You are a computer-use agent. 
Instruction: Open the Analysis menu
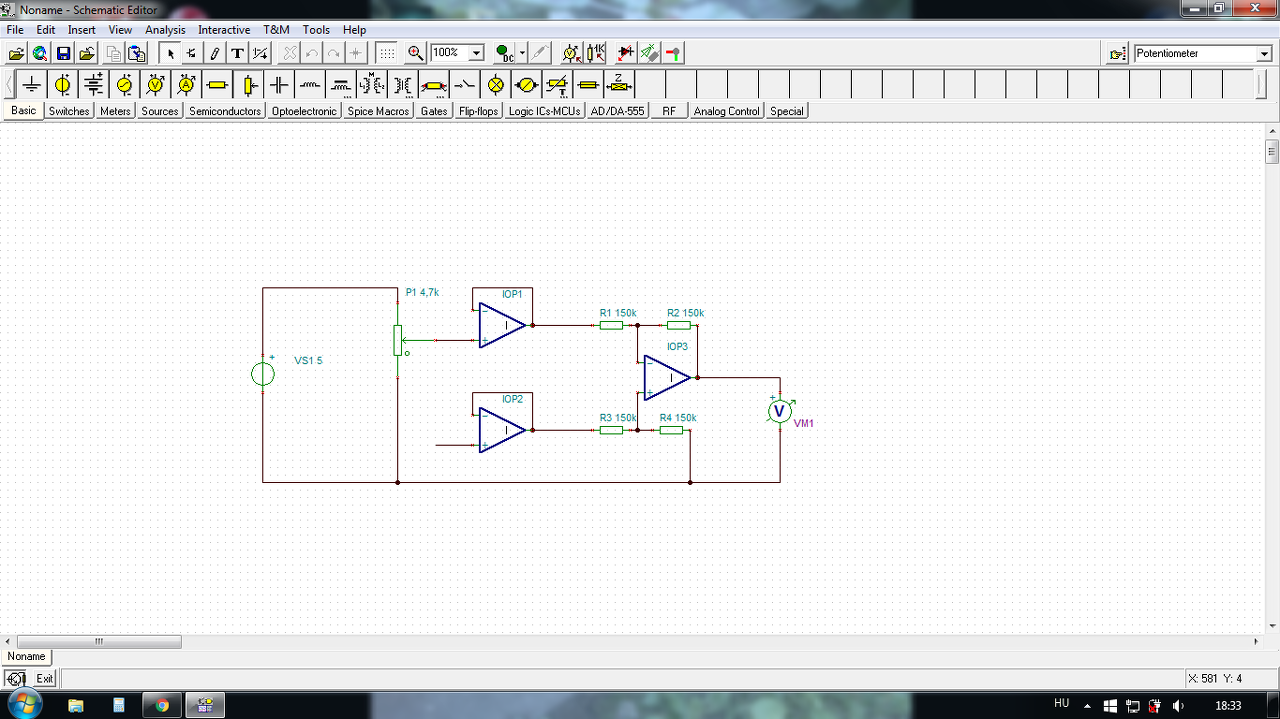pos(165,30)
